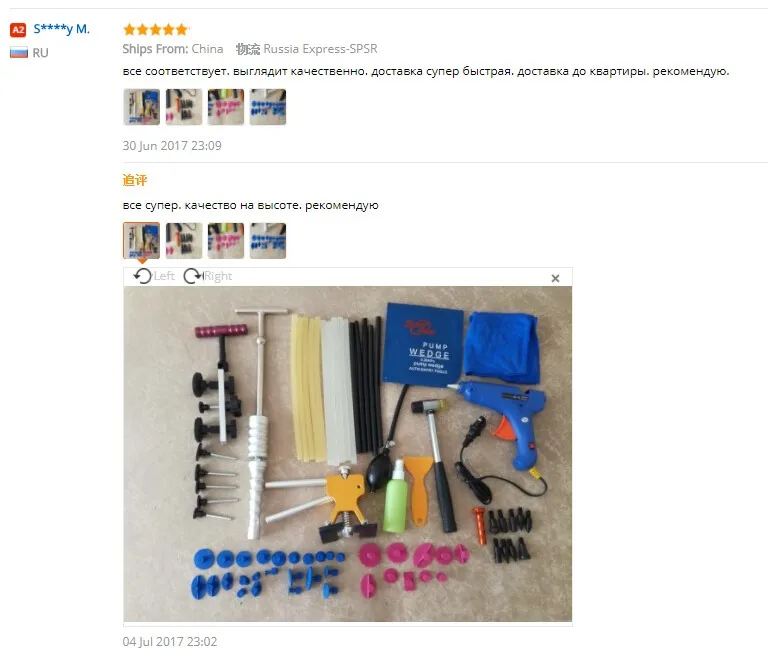Viewport: 768px width, 649px height.
Task: Click the enlarged tool kit photo
Action: 348,454
